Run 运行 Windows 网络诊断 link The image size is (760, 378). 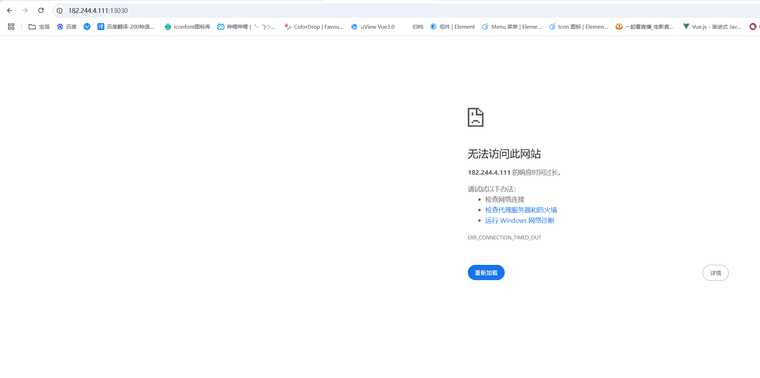520,220
